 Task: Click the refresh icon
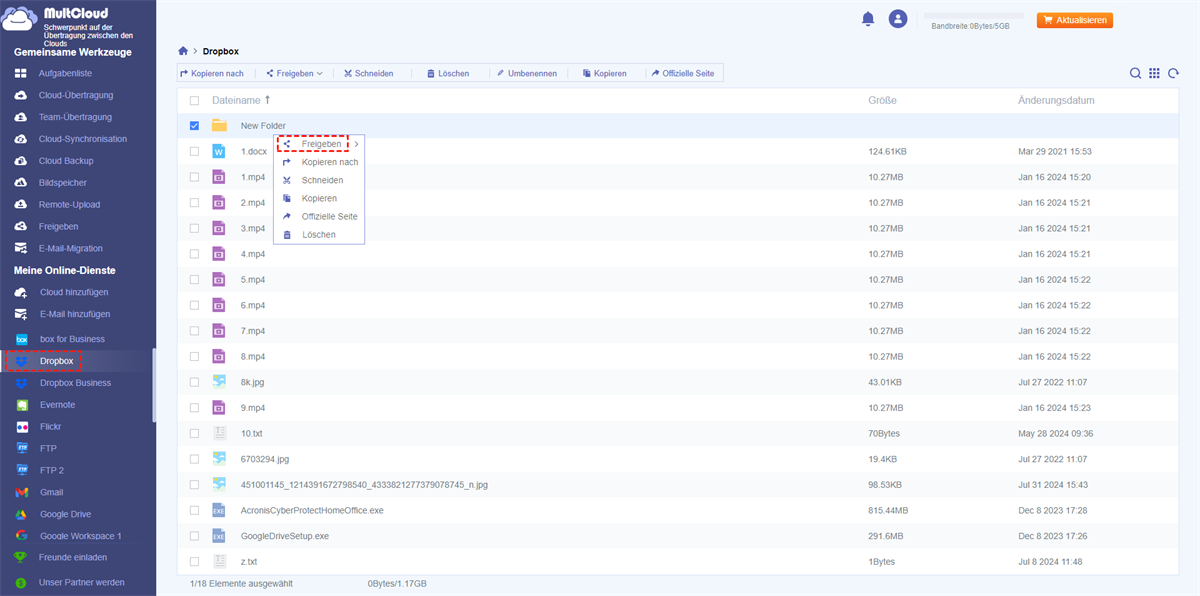[1173, 73]
